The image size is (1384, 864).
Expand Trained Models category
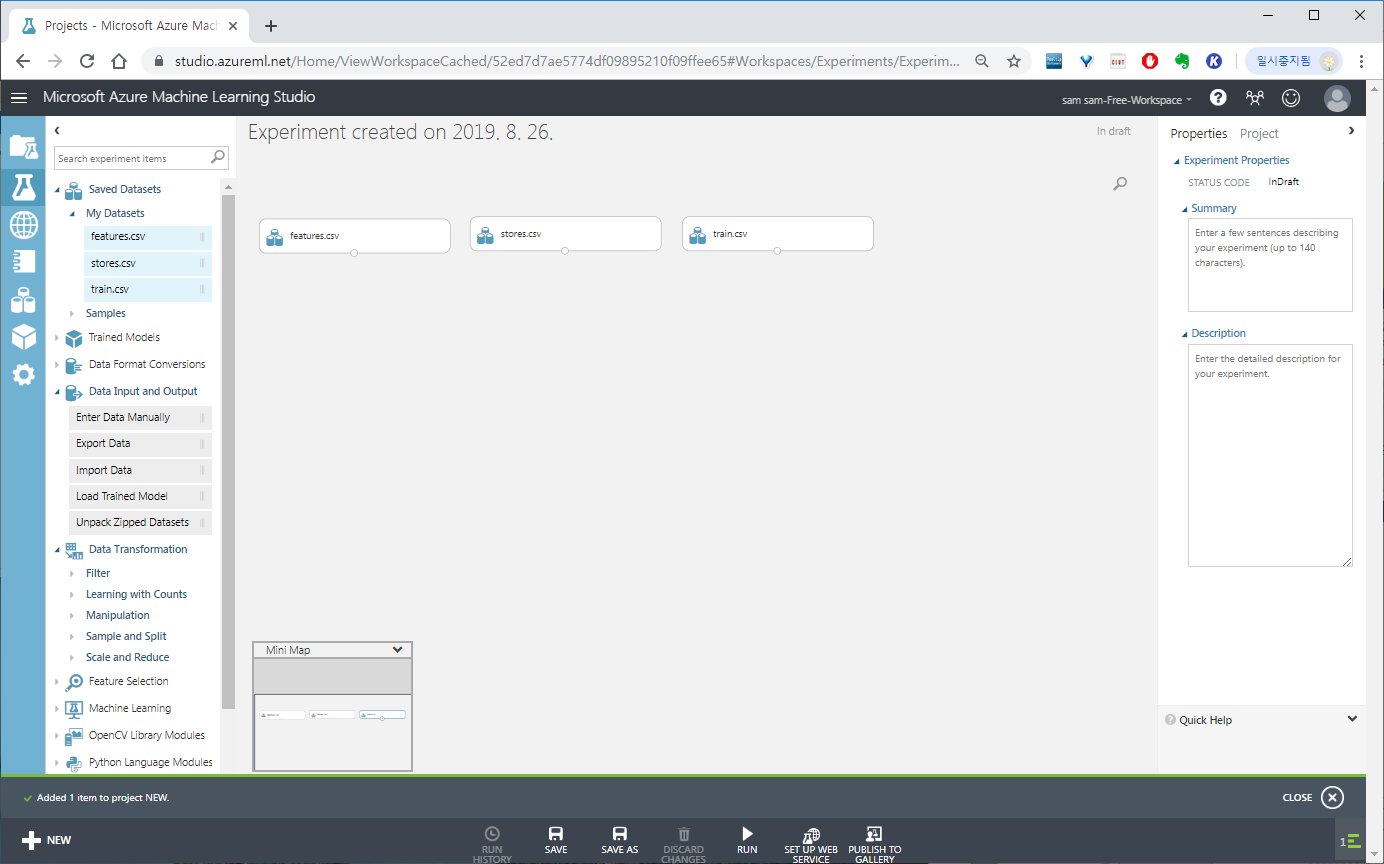[57, 338]
